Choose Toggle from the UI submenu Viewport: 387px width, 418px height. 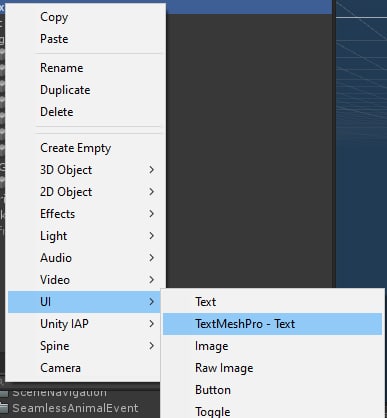click(272, 410)
